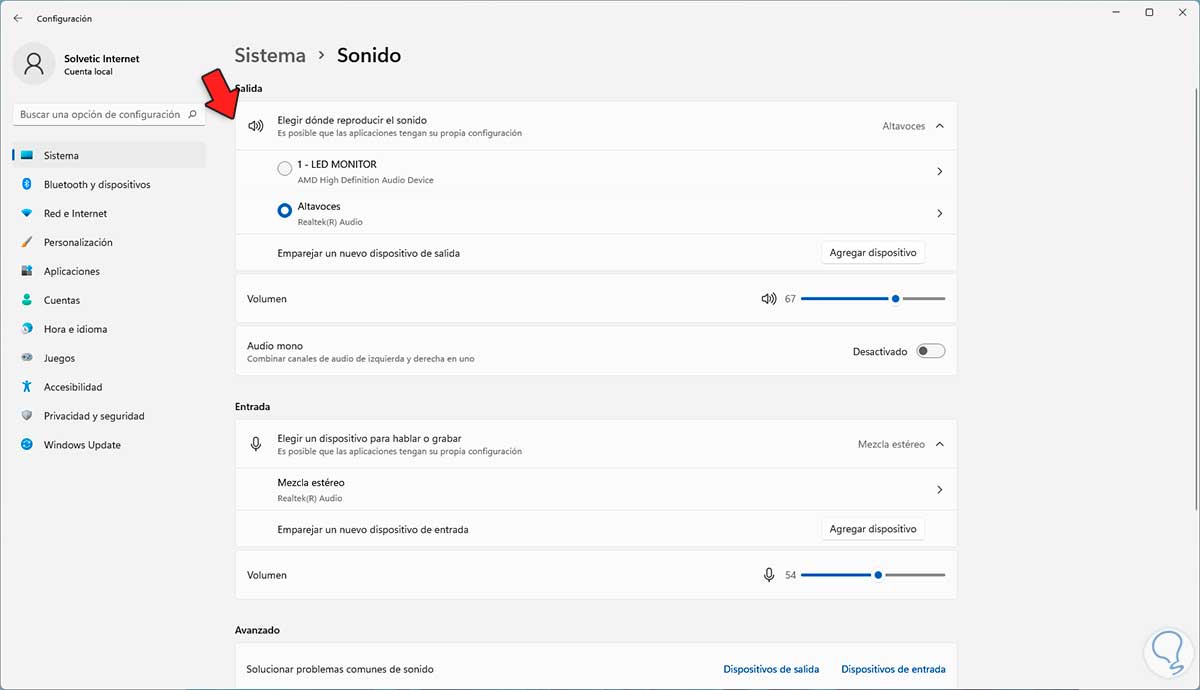Click Agregar dispositivo for output devices
Screen dimensions: 1200x690
point(872,253)
